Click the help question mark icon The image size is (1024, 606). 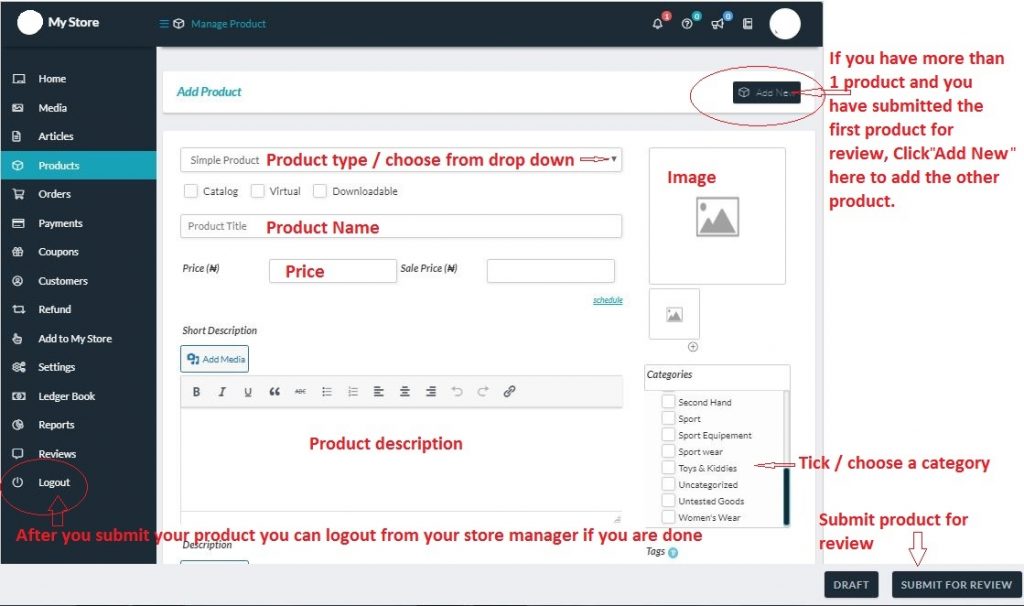pos(687,24)
